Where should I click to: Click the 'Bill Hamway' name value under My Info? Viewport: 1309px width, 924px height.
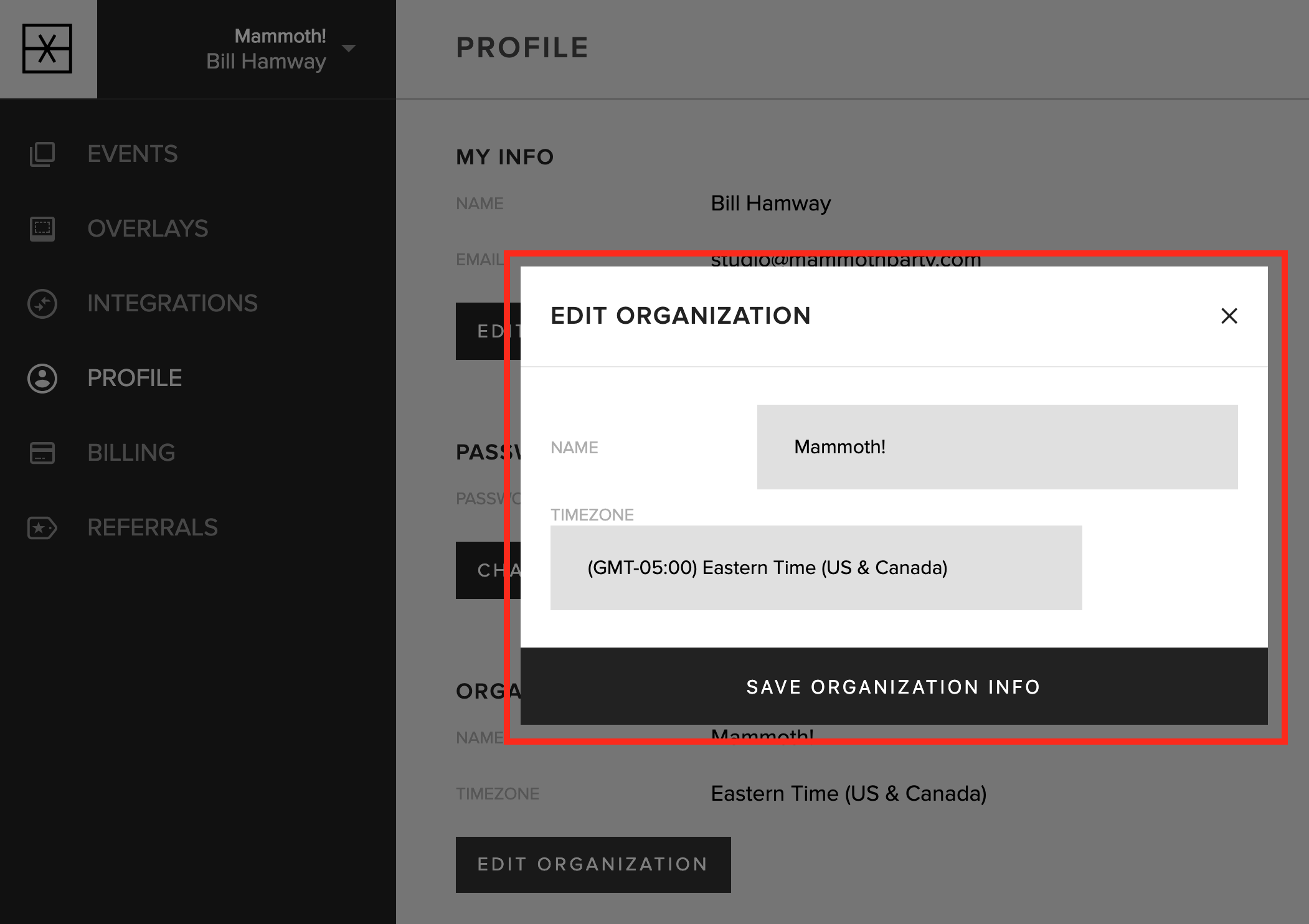pyautogui.click(x=771, y=204)
